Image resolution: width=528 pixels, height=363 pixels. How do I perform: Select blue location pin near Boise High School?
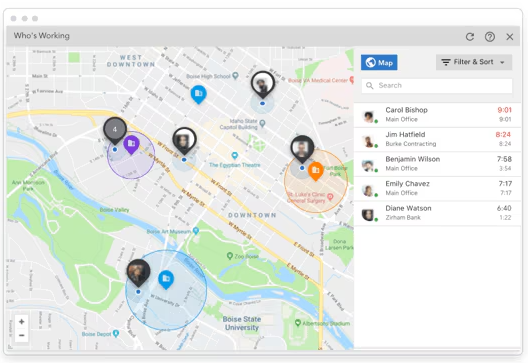(x=199, y=94)
